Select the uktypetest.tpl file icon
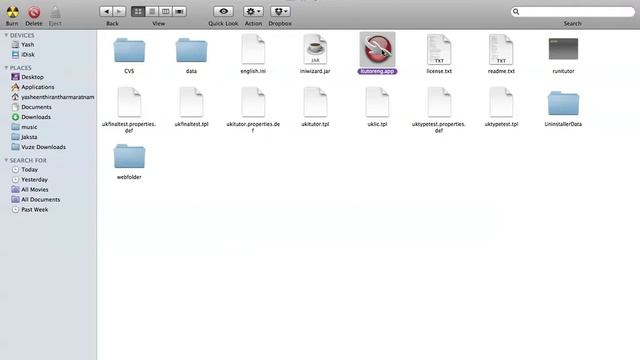Image resolution: width=640 pixels, height=360 pixels. (501, 102)
